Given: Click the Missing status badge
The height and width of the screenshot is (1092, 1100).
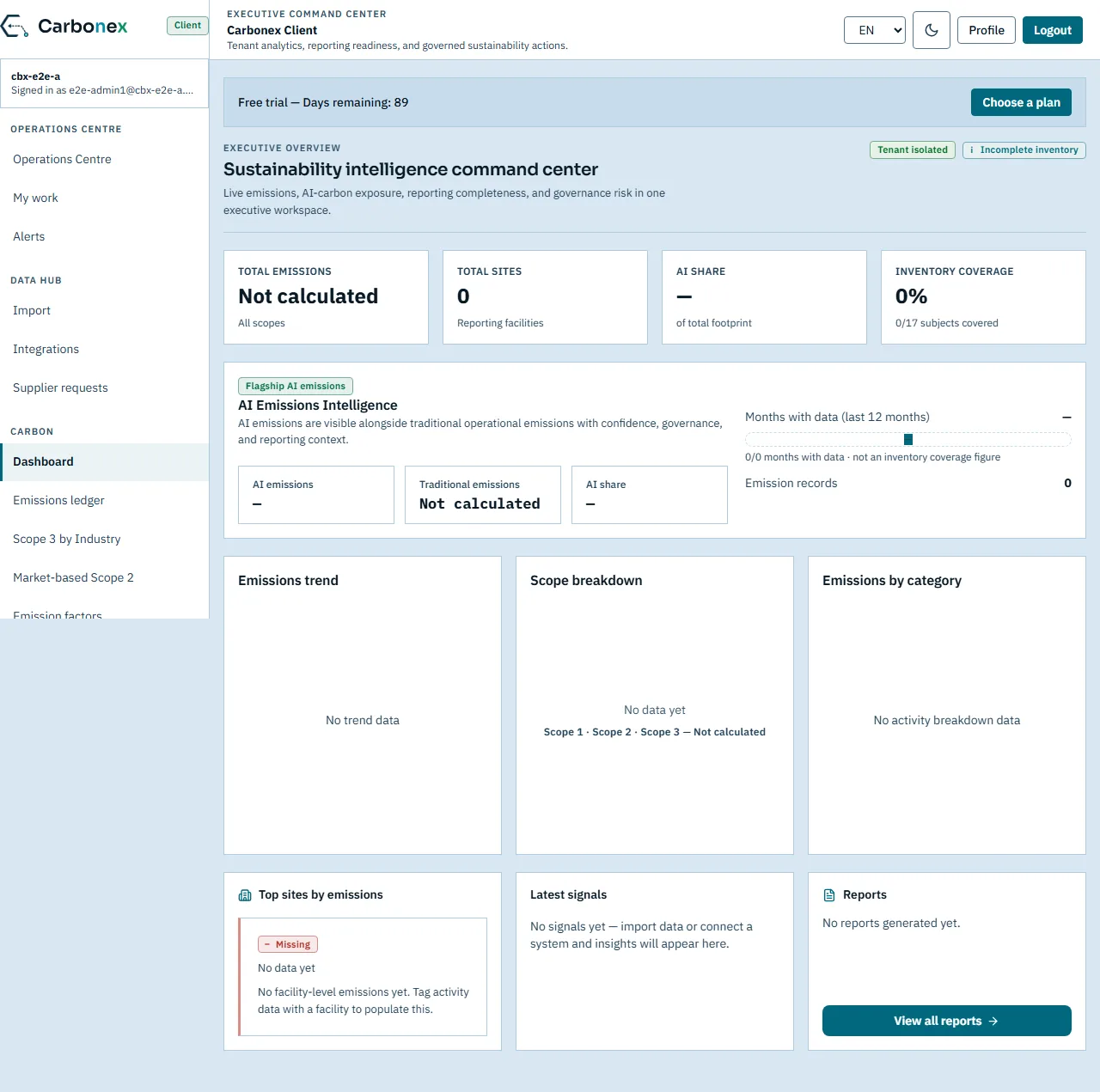Looking at the screenshot, I should (288, 944).
